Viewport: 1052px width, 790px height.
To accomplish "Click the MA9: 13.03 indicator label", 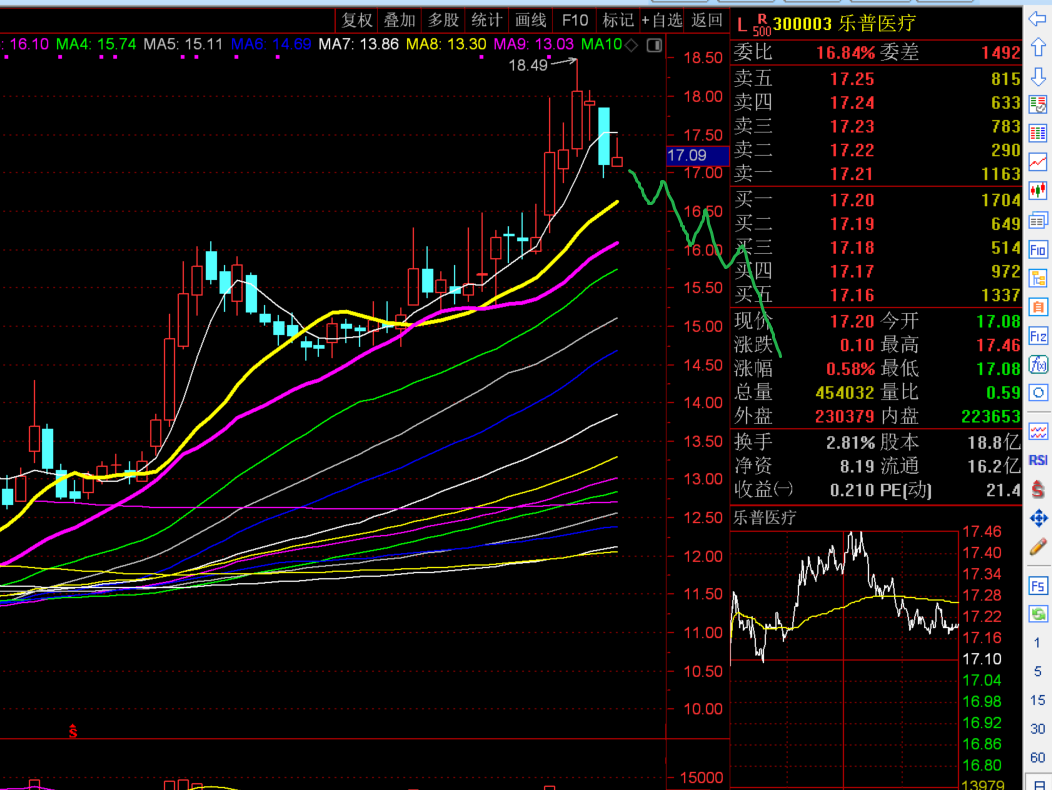I will point(533,44).
